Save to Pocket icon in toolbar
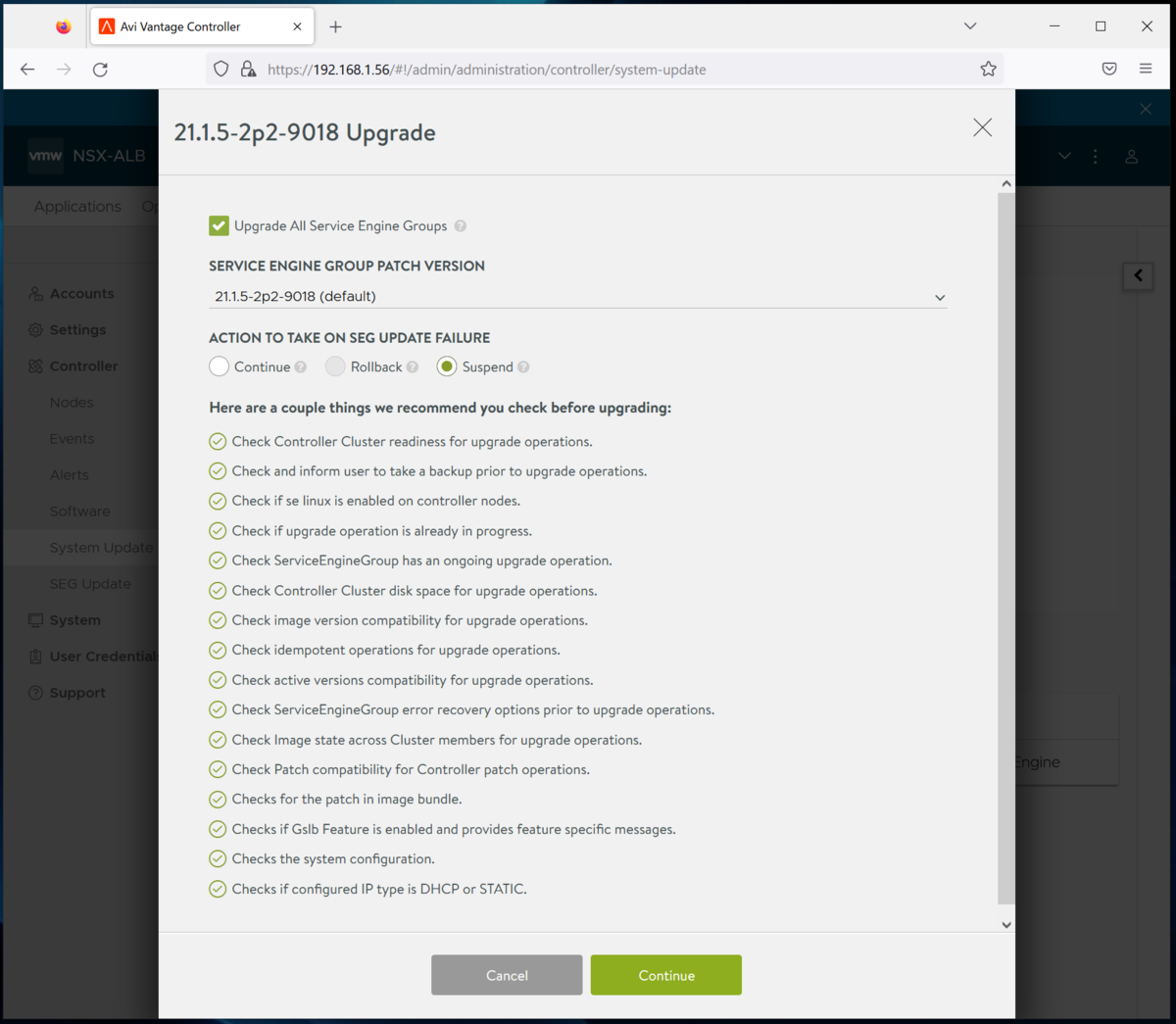 1109,69
